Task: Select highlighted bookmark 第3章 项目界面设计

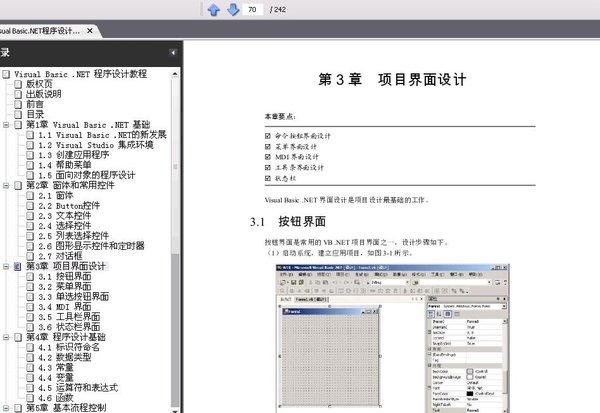Action: pyautogui.click(x=66, y=266)
